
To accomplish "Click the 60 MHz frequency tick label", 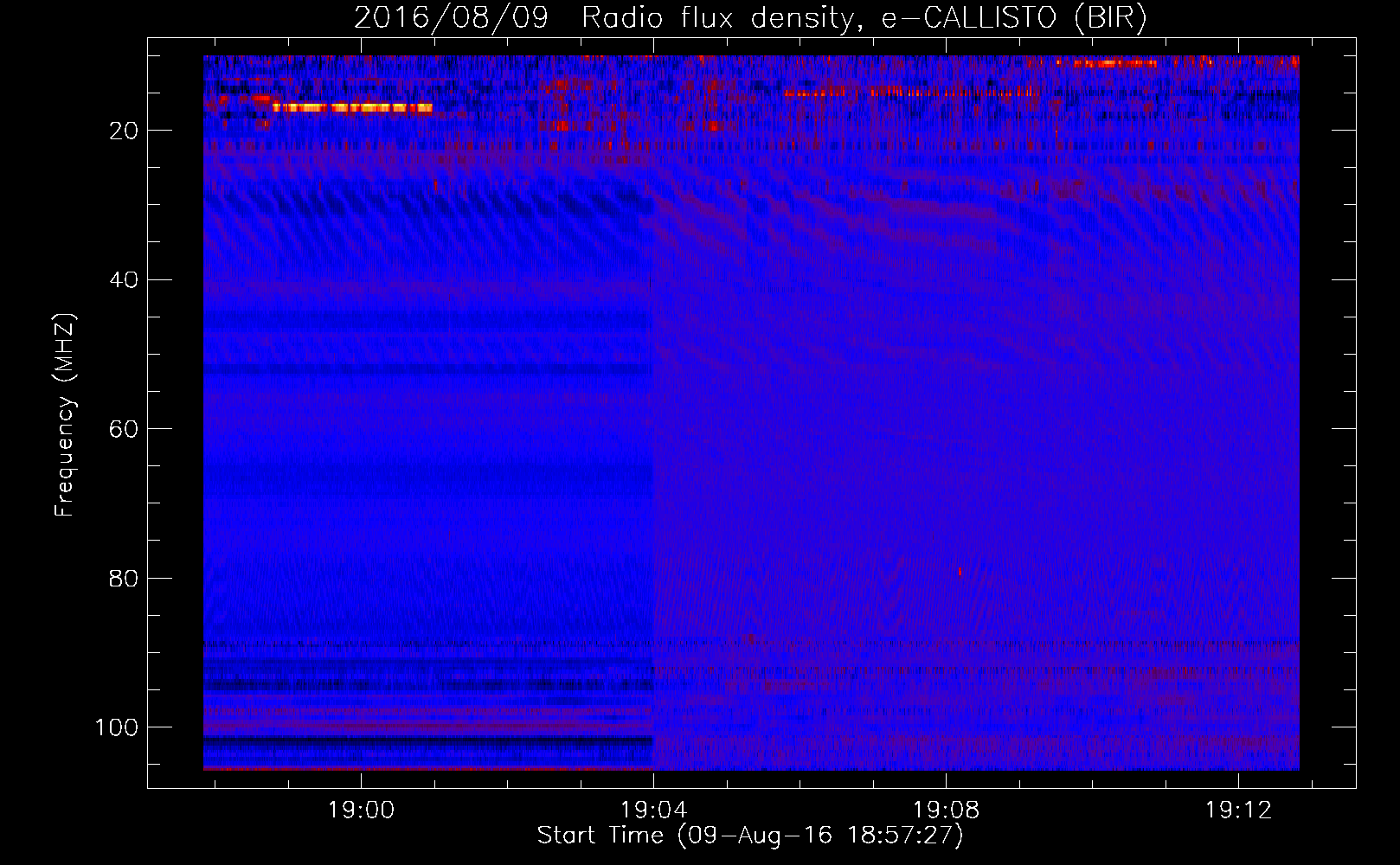I will (124, 429).
